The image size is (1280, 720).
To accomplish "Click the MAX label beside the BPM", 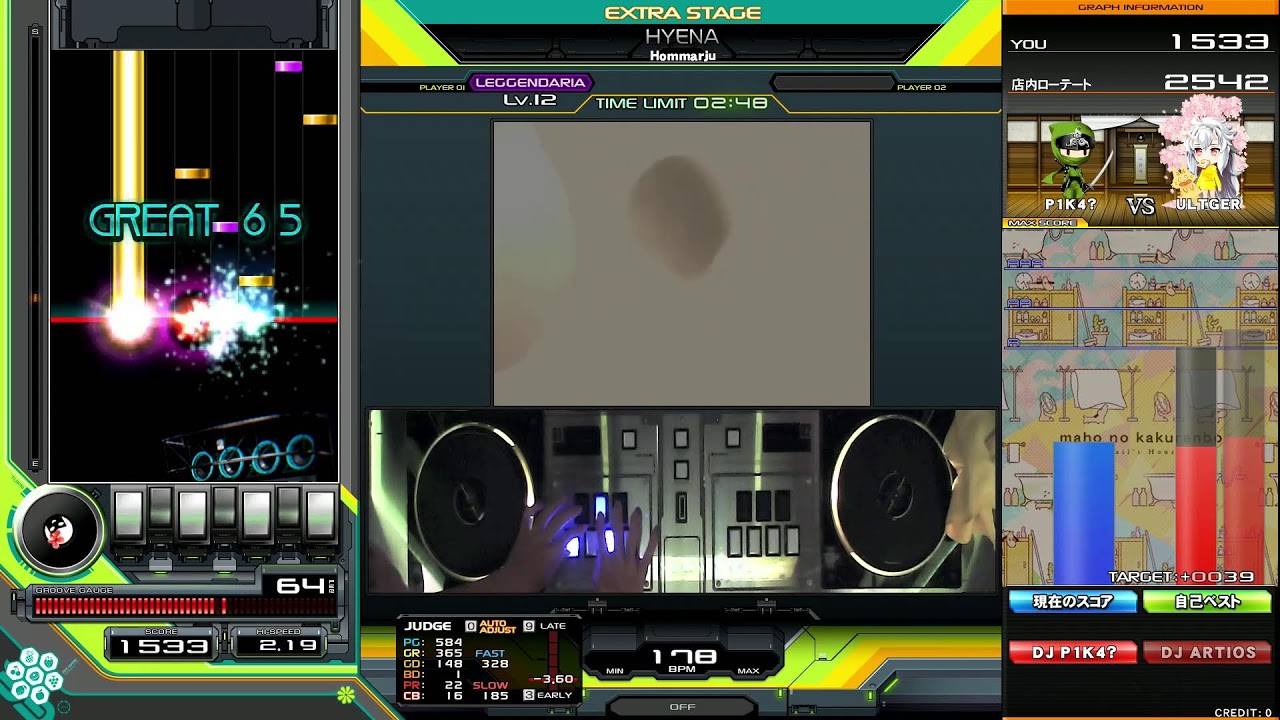I will click(748, 671).
